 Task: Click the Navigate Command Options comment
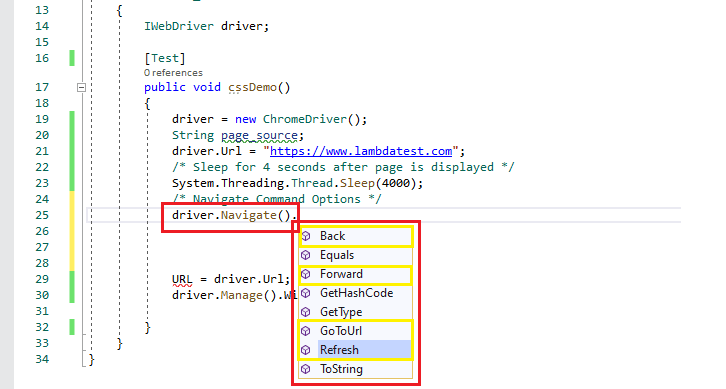277,200
